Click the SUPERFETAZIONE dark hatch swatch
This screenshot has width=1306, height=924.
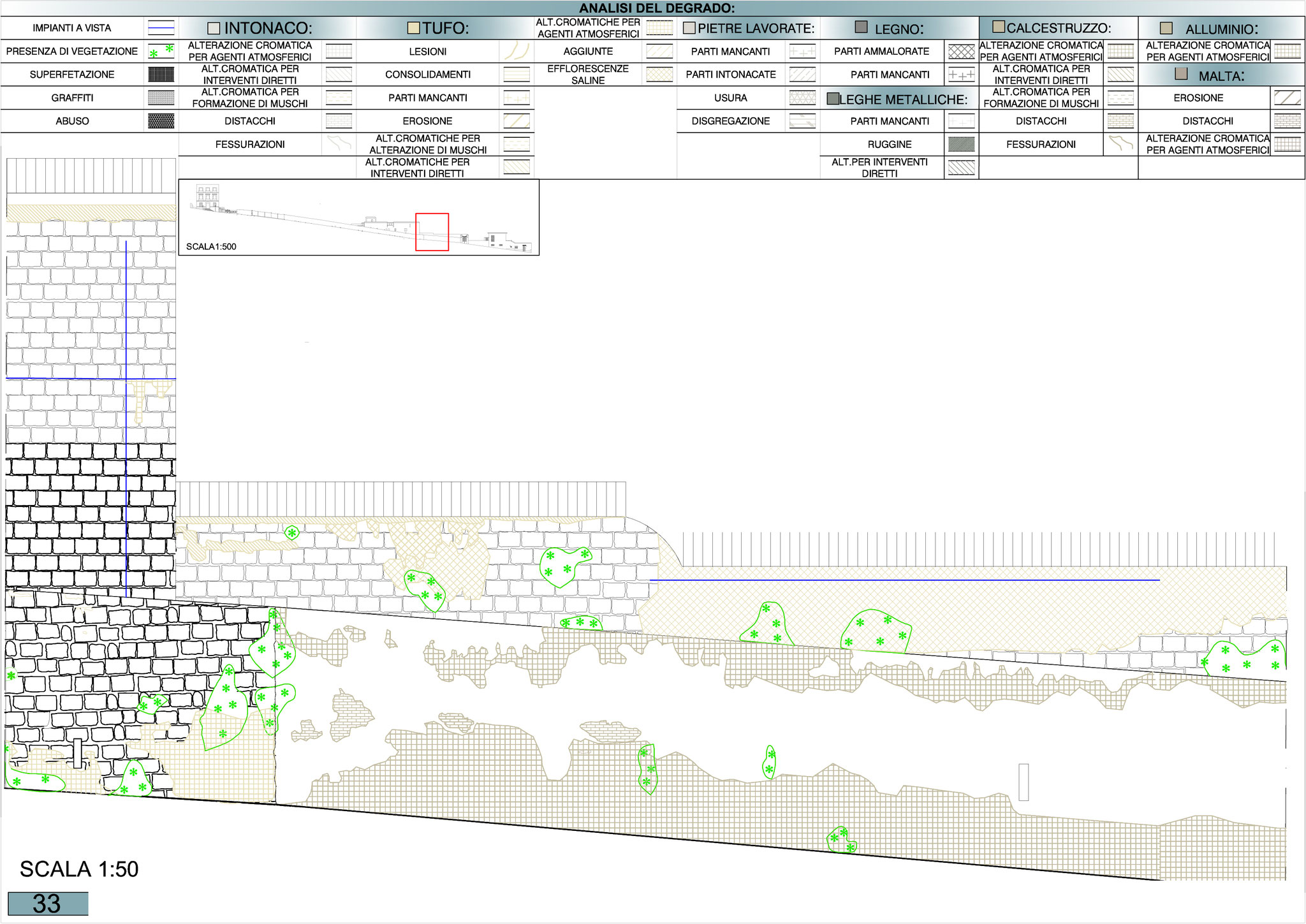coord(161,75)
